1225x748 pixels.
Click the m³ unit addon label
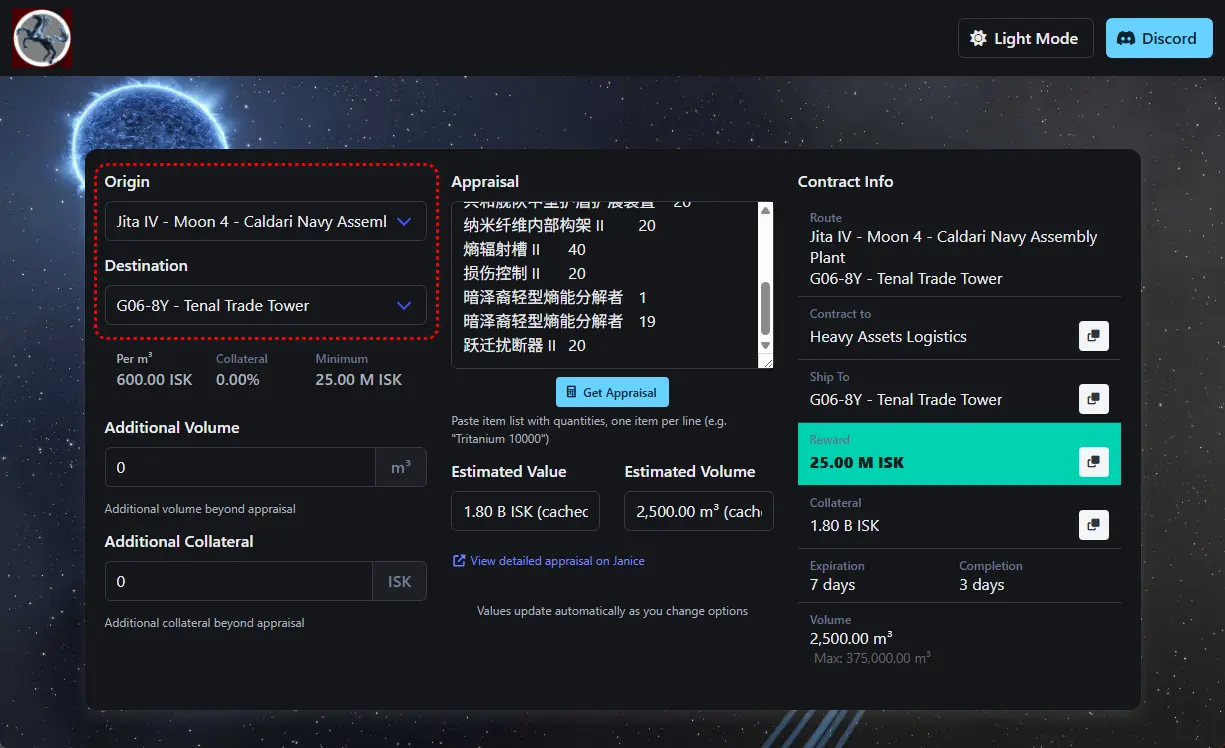coord(401,467)
